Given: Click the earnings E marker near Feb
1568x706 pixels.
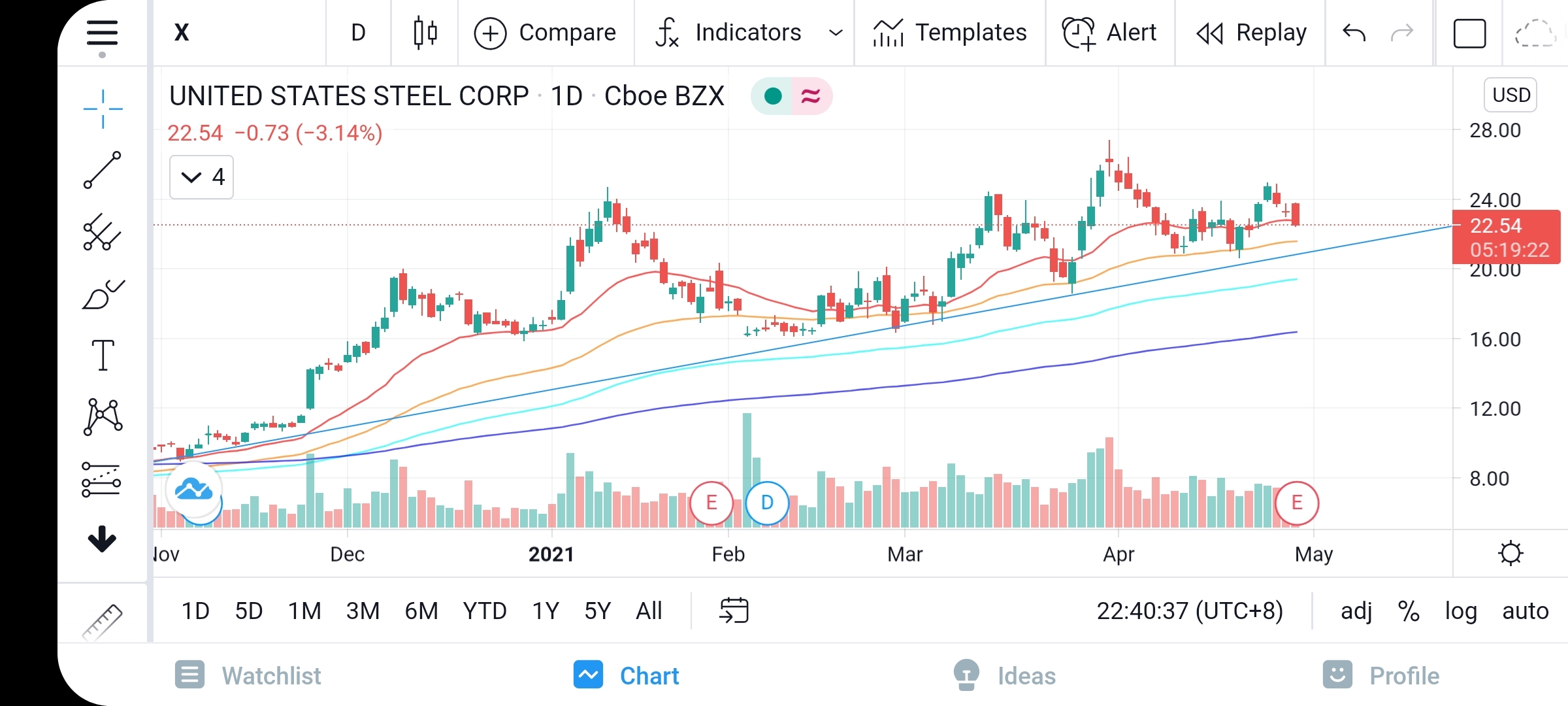Looking at the screenshot, I should point(711,503).
